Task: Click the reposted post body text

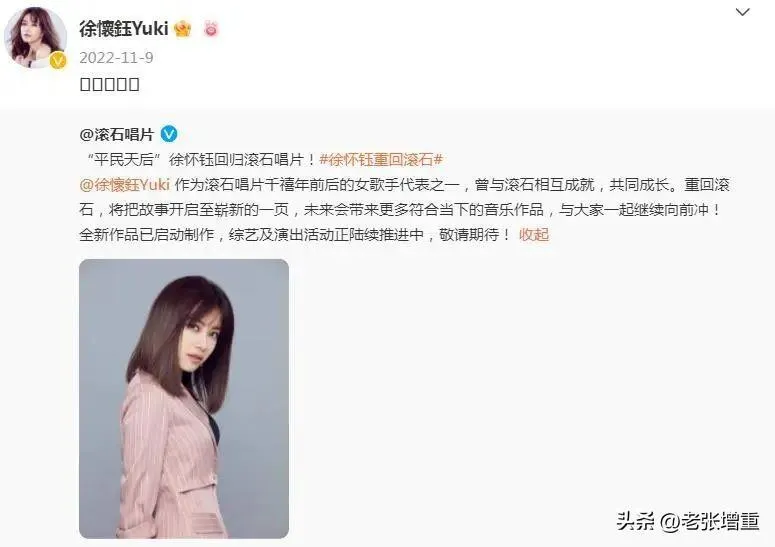Action: tap(404, 197)
